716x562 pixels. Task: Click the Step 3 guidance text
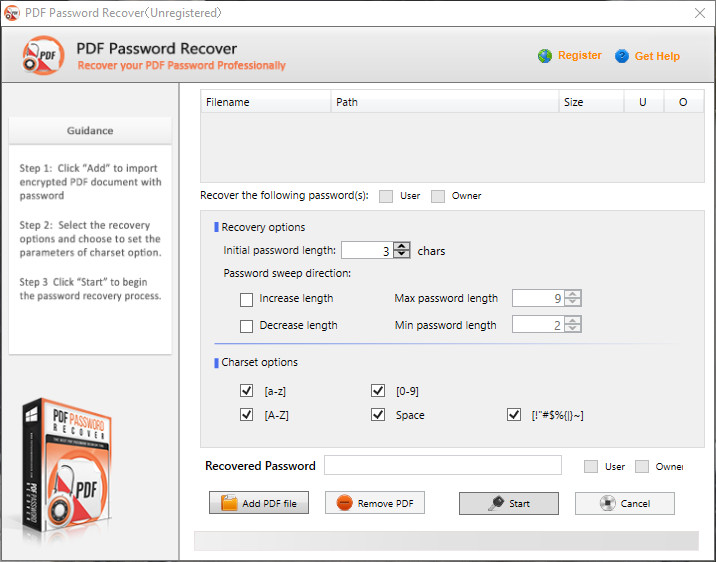[90, 289]
